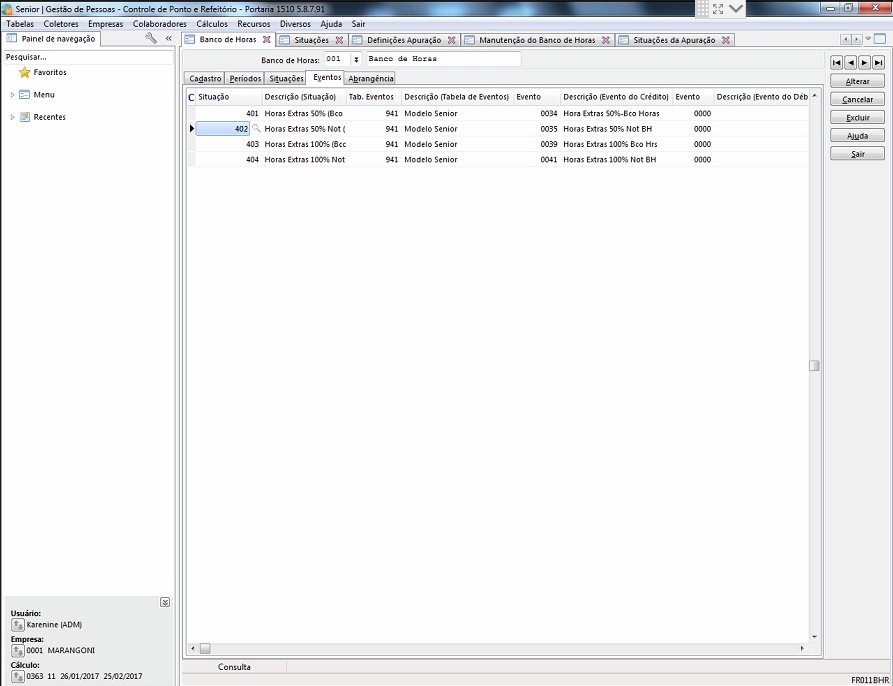Open the Banco de Horas code dropdown
893x686 pixels.
point(356,60)
